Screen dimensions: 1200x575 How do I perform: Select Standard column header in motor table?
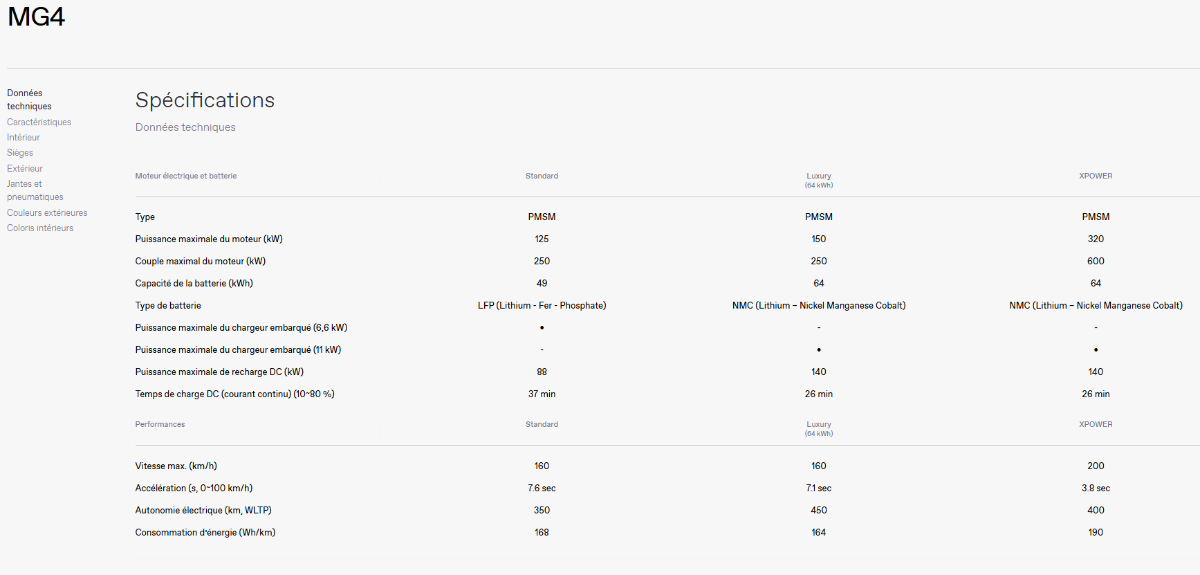pos(542,176)
